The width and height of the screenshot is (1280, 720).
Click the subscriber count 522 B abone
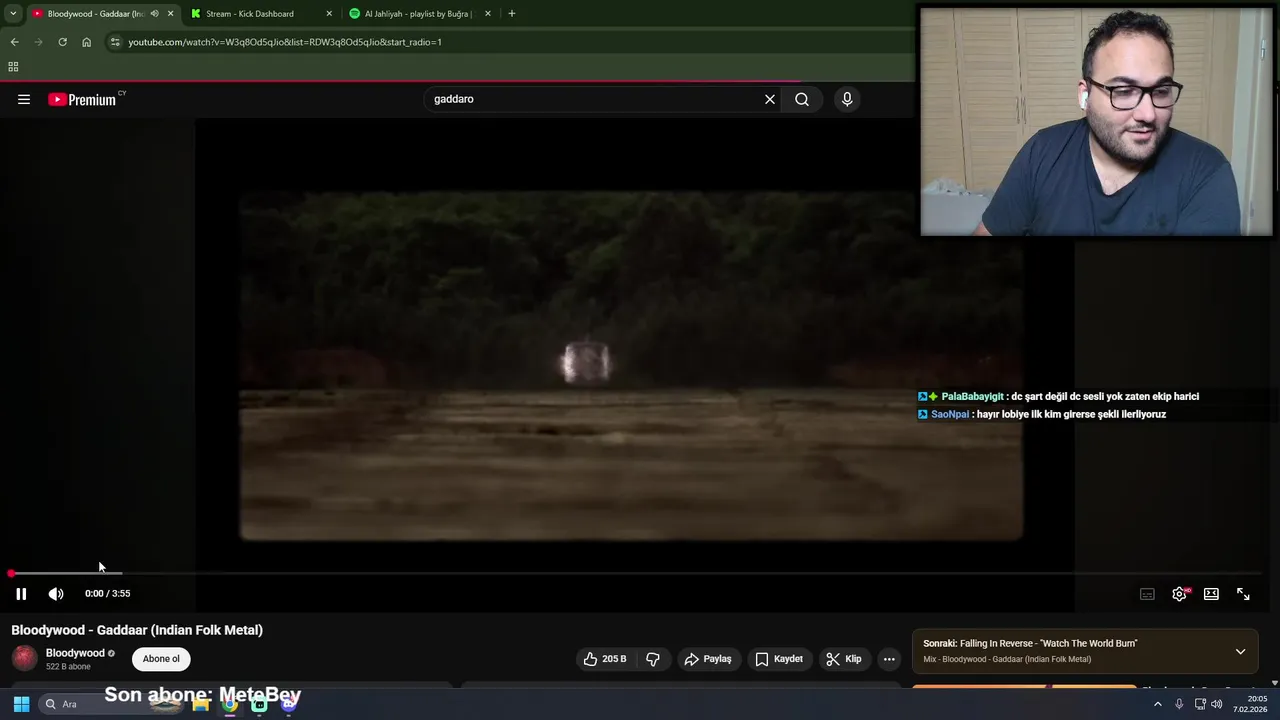coord(68,667)
